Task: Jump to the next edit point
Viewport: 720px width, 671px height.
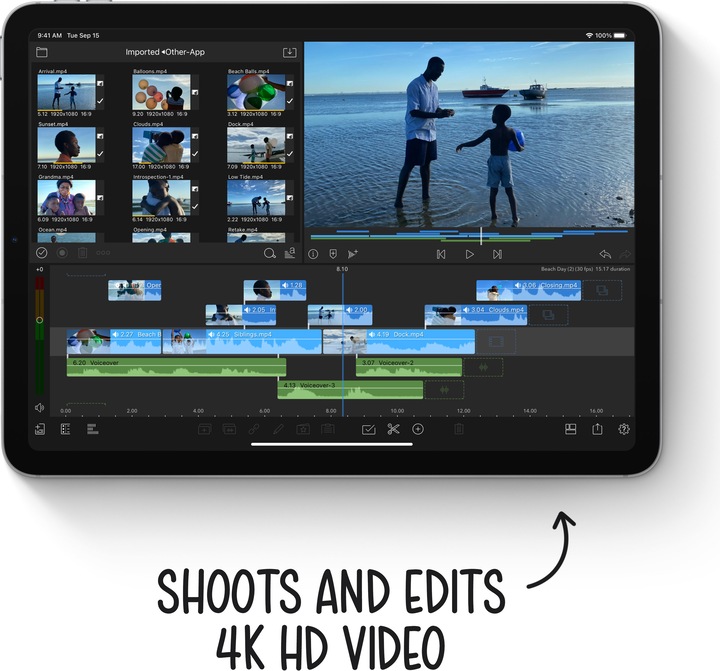Action: click(x=497, y=254)
